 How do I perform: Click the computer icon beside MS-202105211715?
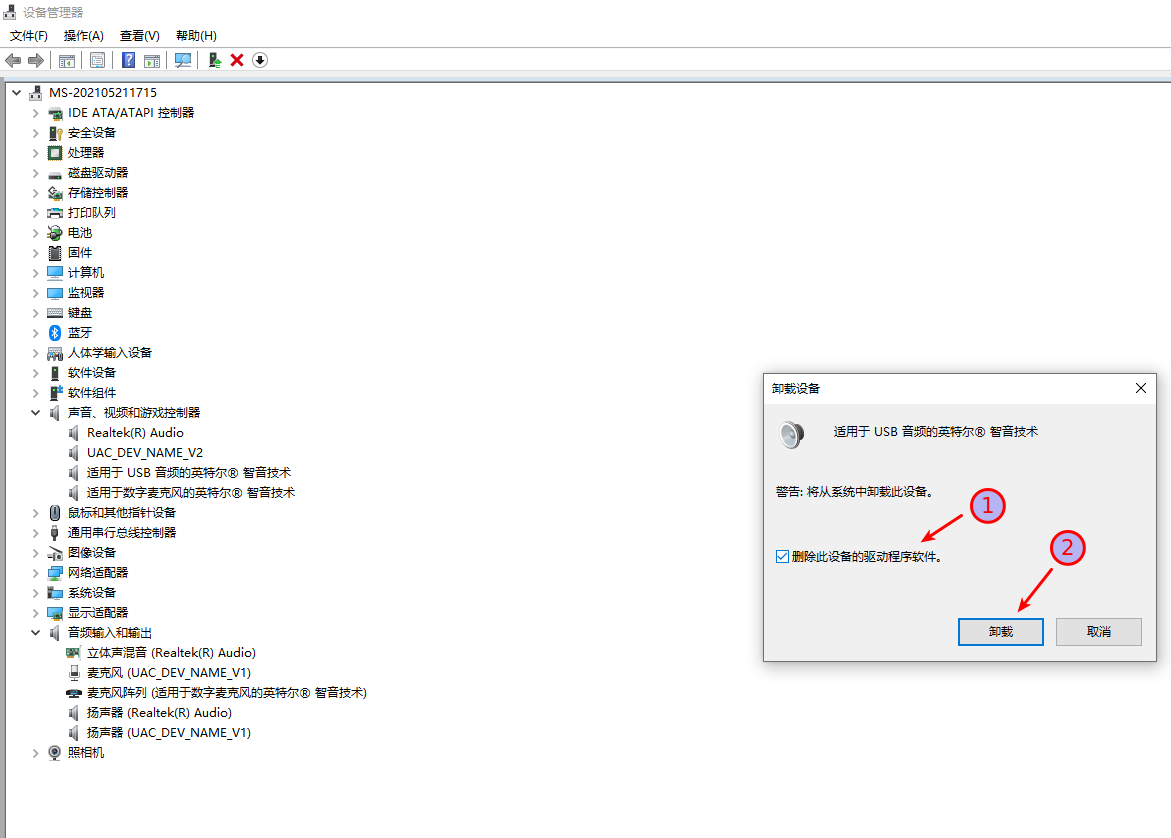[x=35, y=93]
